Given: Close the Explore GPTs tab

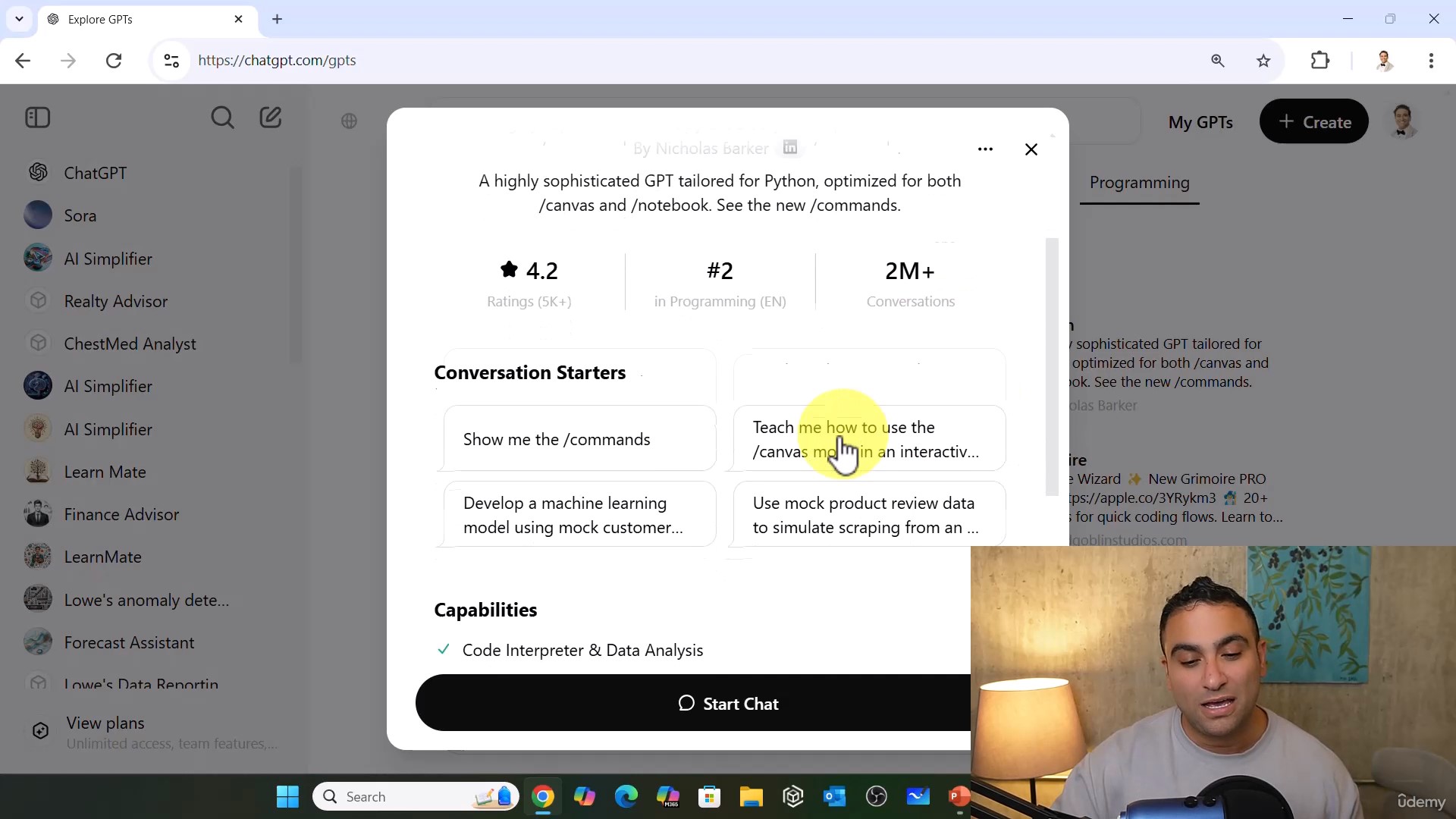Looking at the screenshot, I should pos(239,19).
